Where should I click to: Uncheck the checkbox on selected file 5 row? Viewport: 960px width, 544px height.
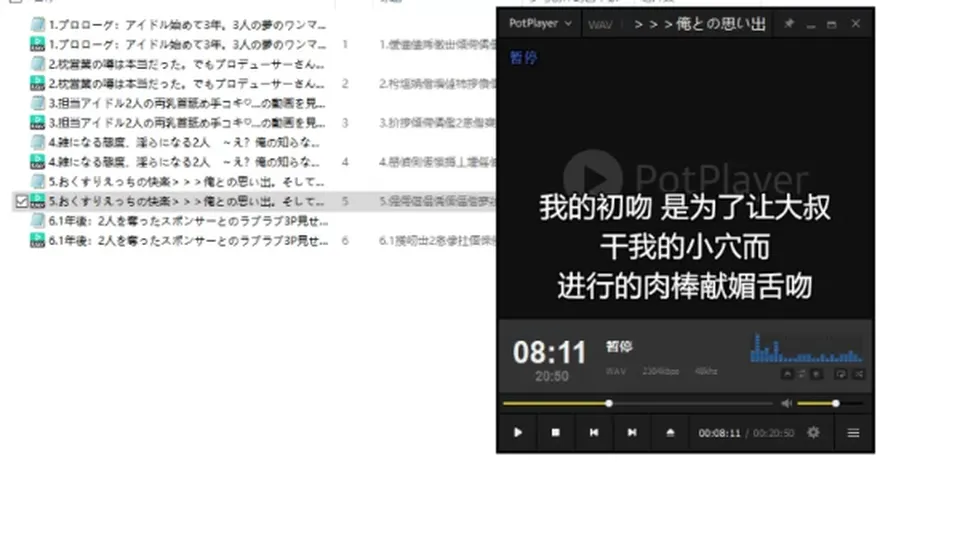coord(21,201)
